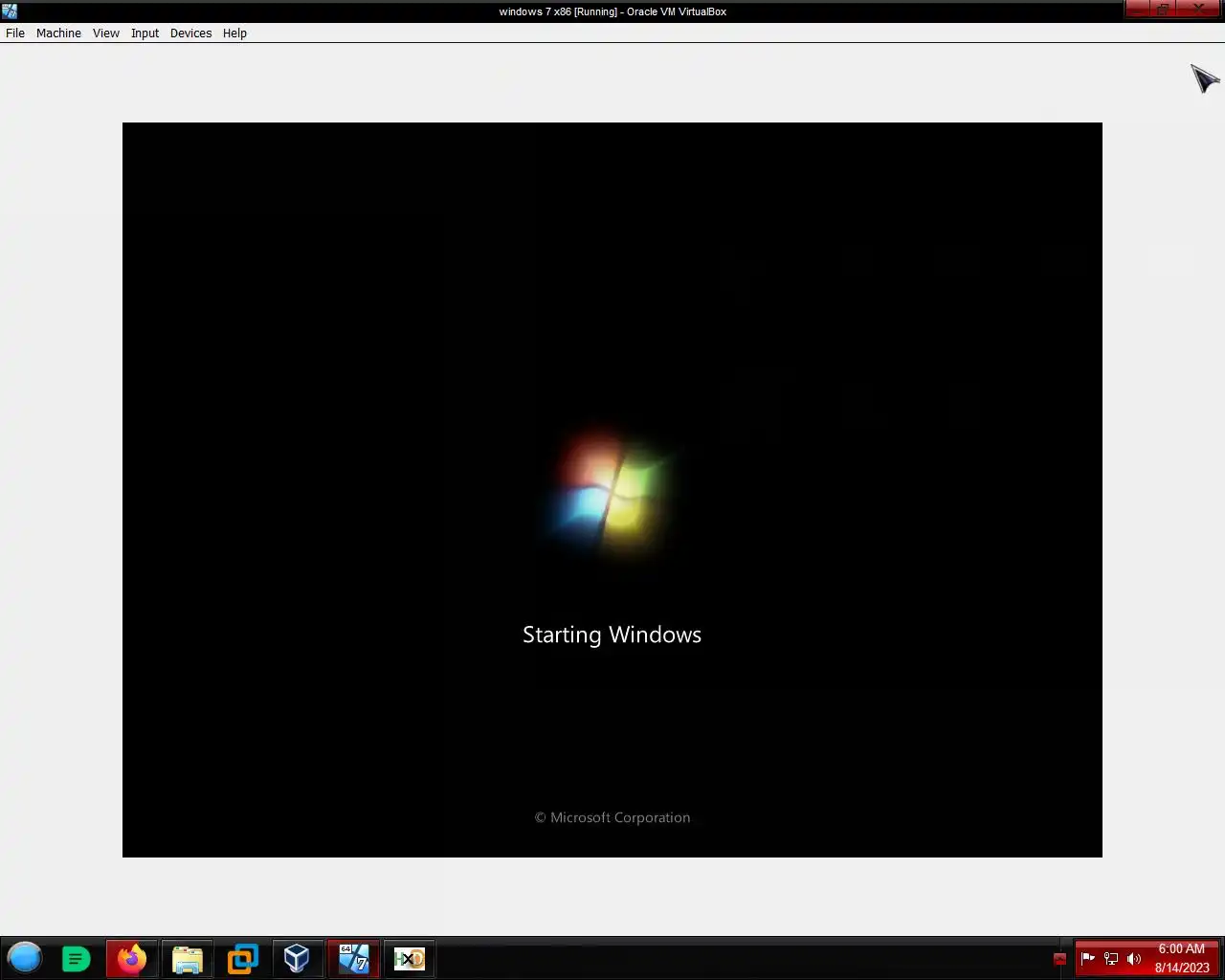This screenshot has height=980, width=1225.
Task: Open the VMware taskbar icon
Action: point(243,958)
